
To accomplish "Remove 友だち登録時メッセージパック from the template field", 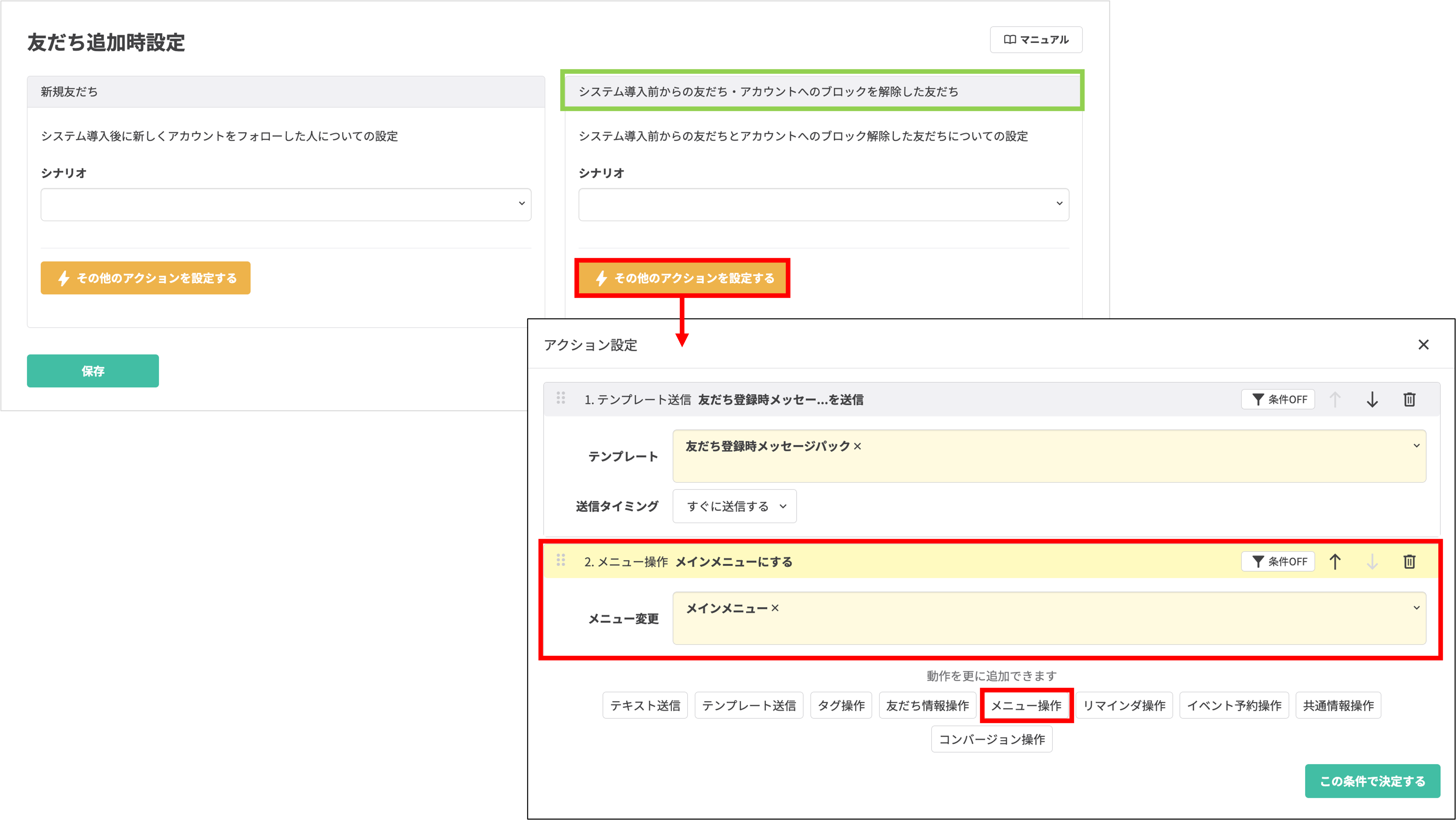I will tap(858, 446).
